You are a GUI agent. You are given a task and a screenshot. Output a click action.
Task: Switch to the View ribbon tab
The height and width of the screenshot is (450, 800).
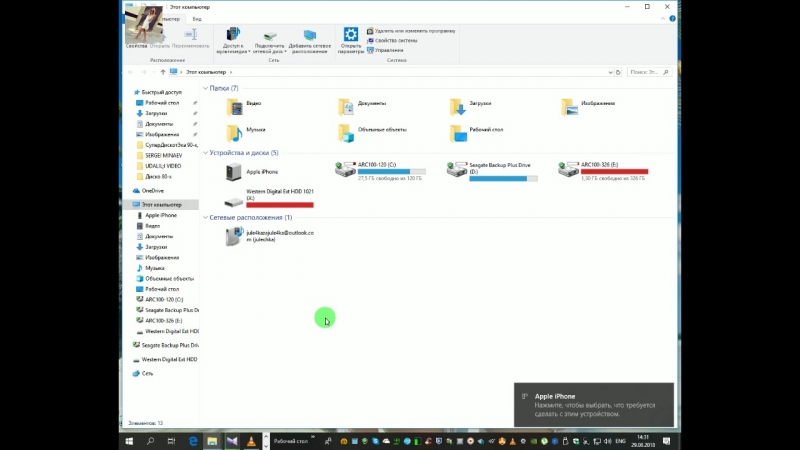click(x=197, y=19)
